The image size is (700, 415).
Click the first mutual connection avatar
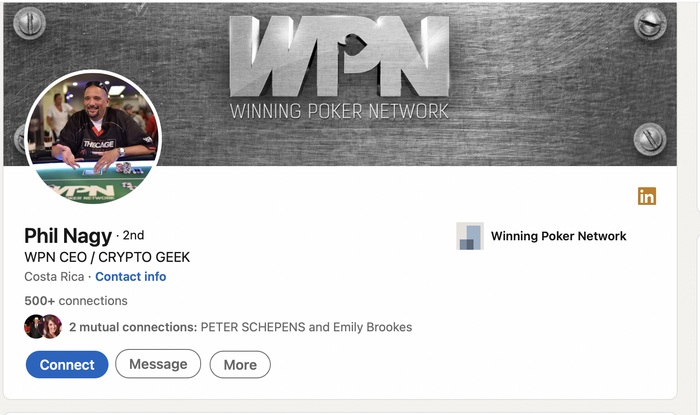coord(34,327)
